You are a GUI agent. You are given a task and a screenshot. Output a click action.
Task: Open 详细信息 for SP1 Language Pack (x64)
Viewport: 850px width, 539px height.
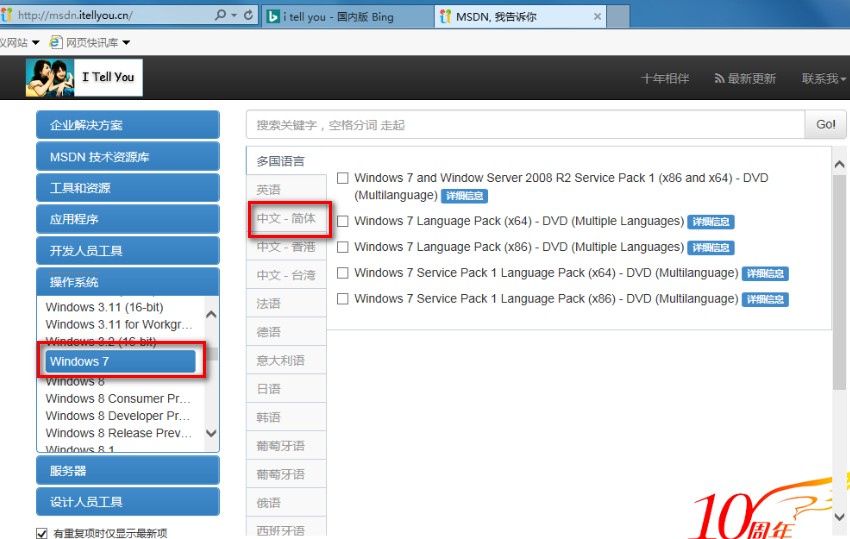pyautogui.click(x=765, y=274)
